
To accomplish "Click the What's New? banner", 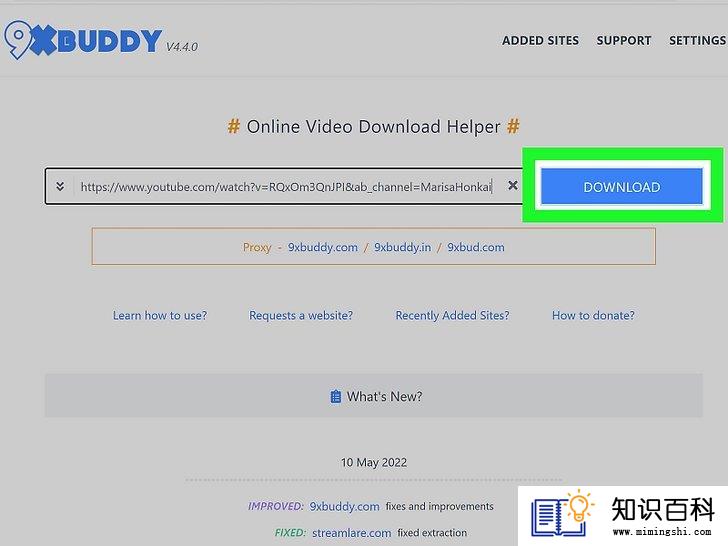I will click(374, 396).
